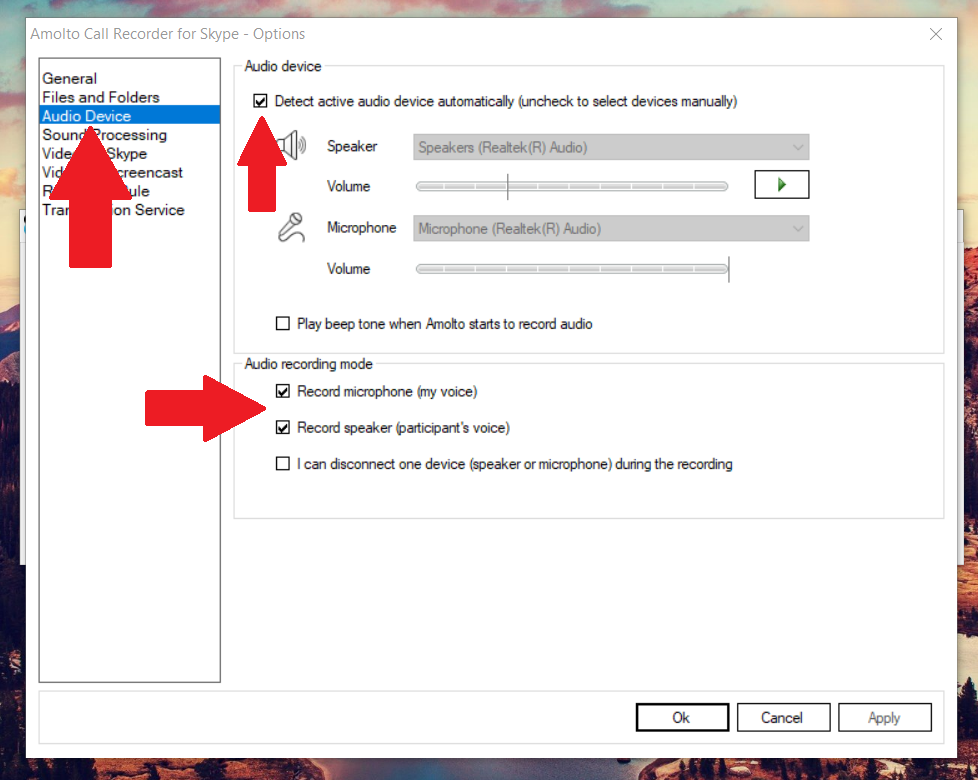Open the Speaker device dropdown

pos(611,147)
